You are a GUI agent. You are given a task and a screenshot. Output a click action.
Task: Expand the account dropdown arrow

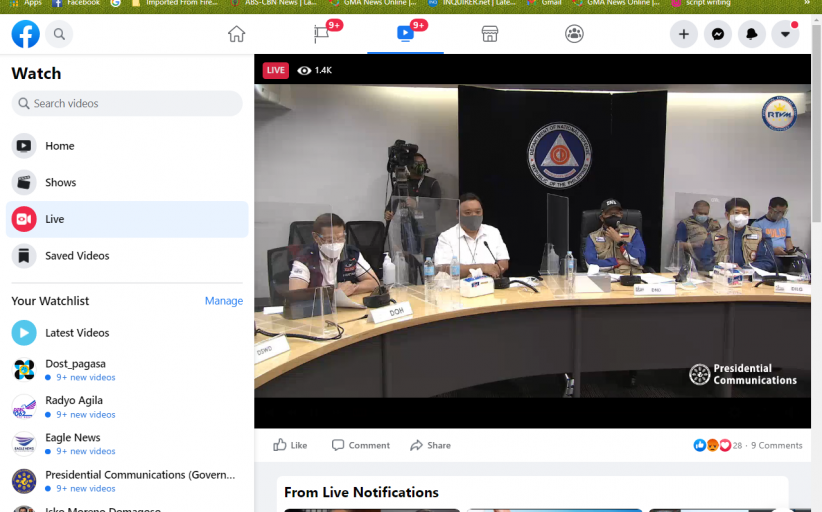tap(786, 34)
